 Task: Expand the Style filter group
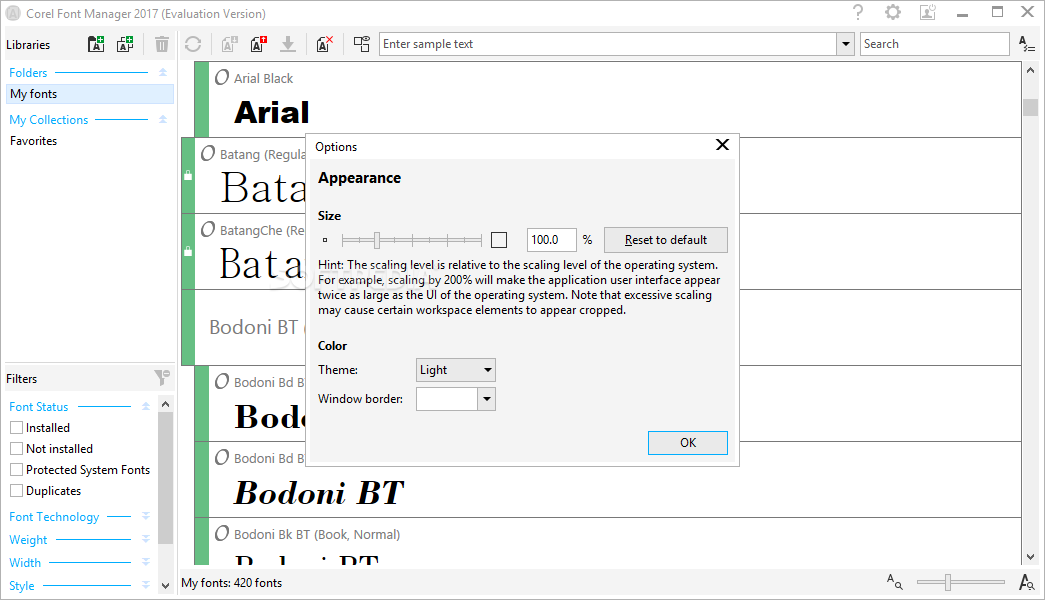(146, 585)
